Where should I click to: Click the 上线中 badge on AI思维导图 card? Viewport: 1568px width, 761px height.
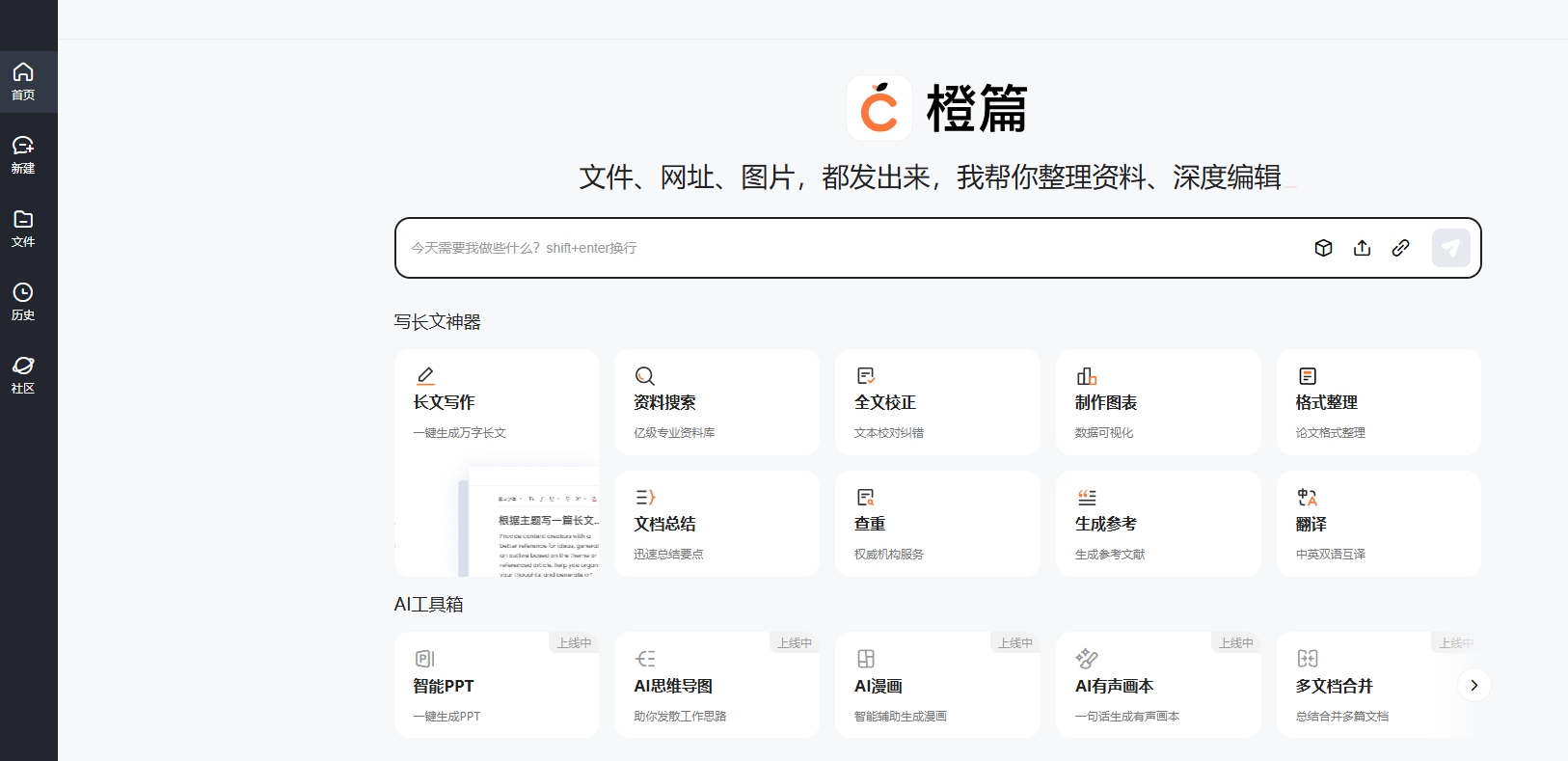tap(795, 643)
